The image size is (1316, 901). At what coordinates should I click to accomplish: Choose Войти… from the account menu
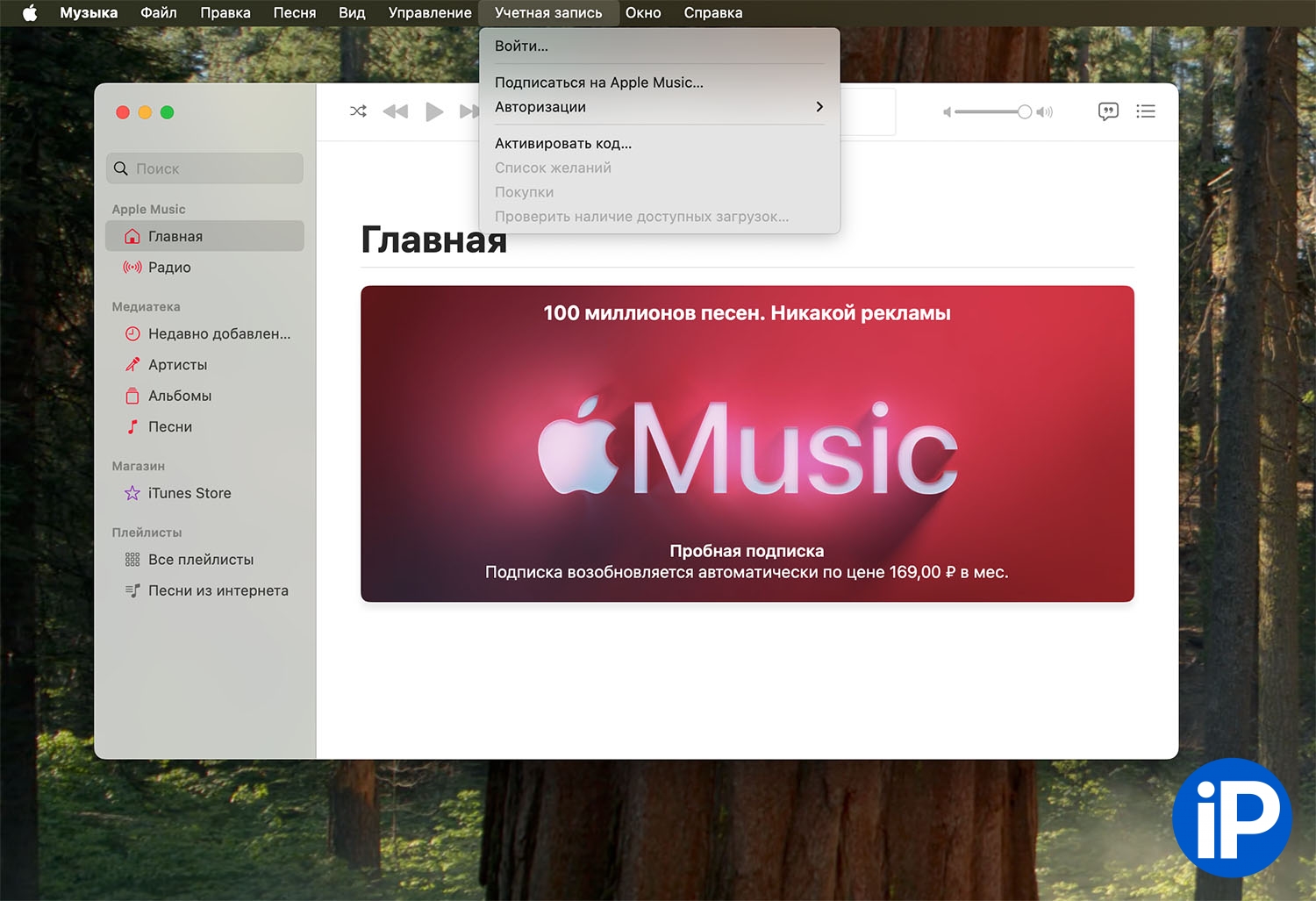[660, 46]
